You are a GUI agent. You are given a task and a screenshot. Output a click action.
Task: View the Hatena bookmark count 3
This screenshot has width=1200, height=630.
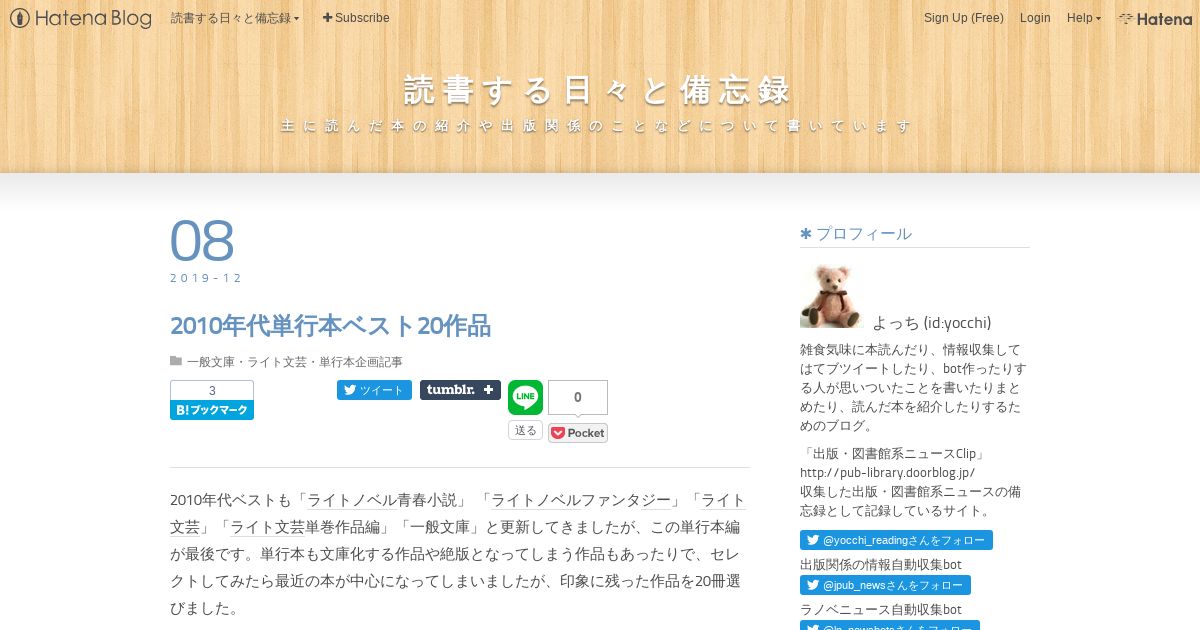pos(212,391)
